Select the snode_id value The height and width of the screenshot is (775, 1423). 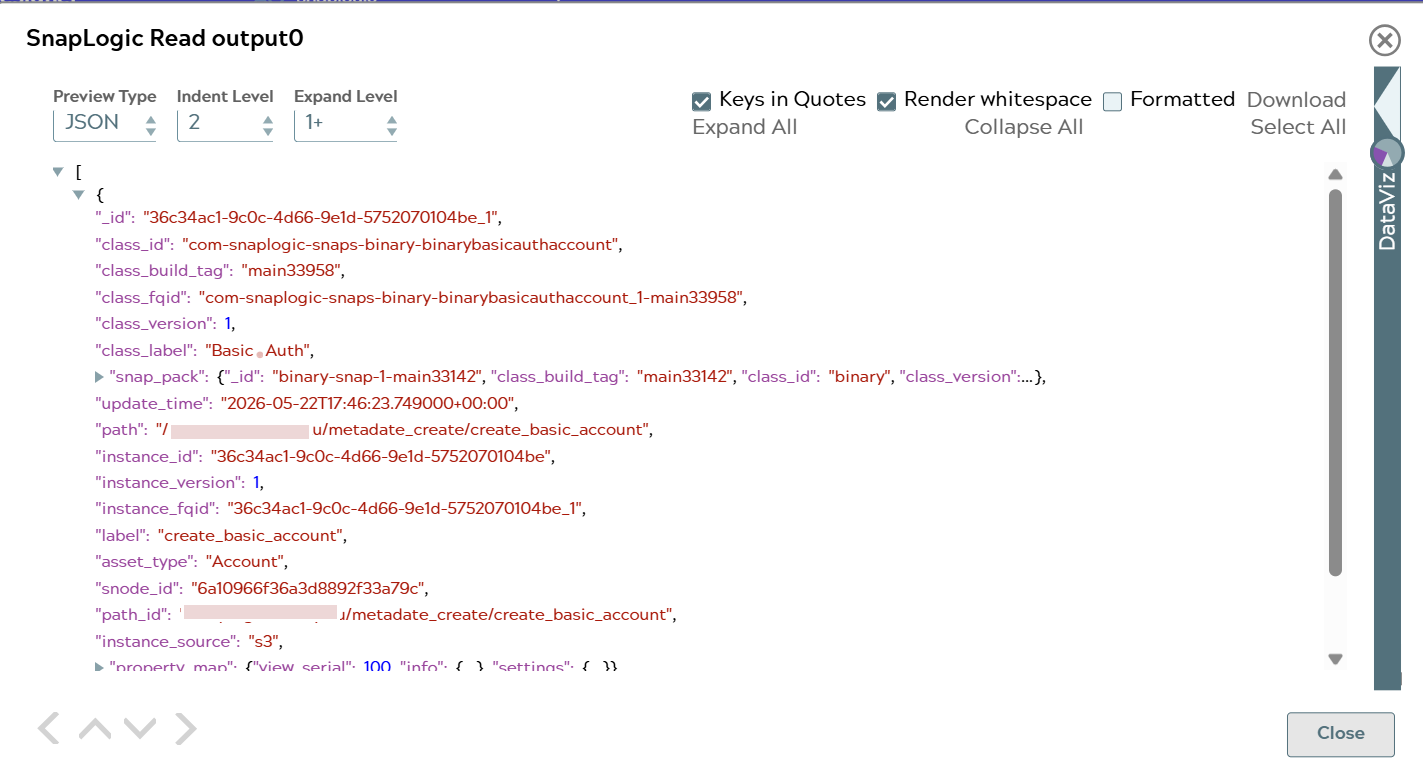point(309,588)
